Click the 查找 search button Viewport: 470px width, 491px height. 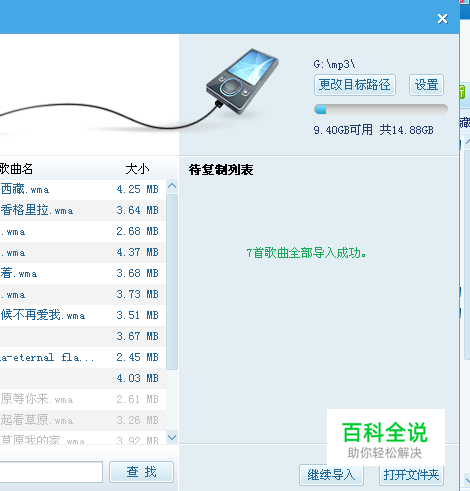[141, 472]
